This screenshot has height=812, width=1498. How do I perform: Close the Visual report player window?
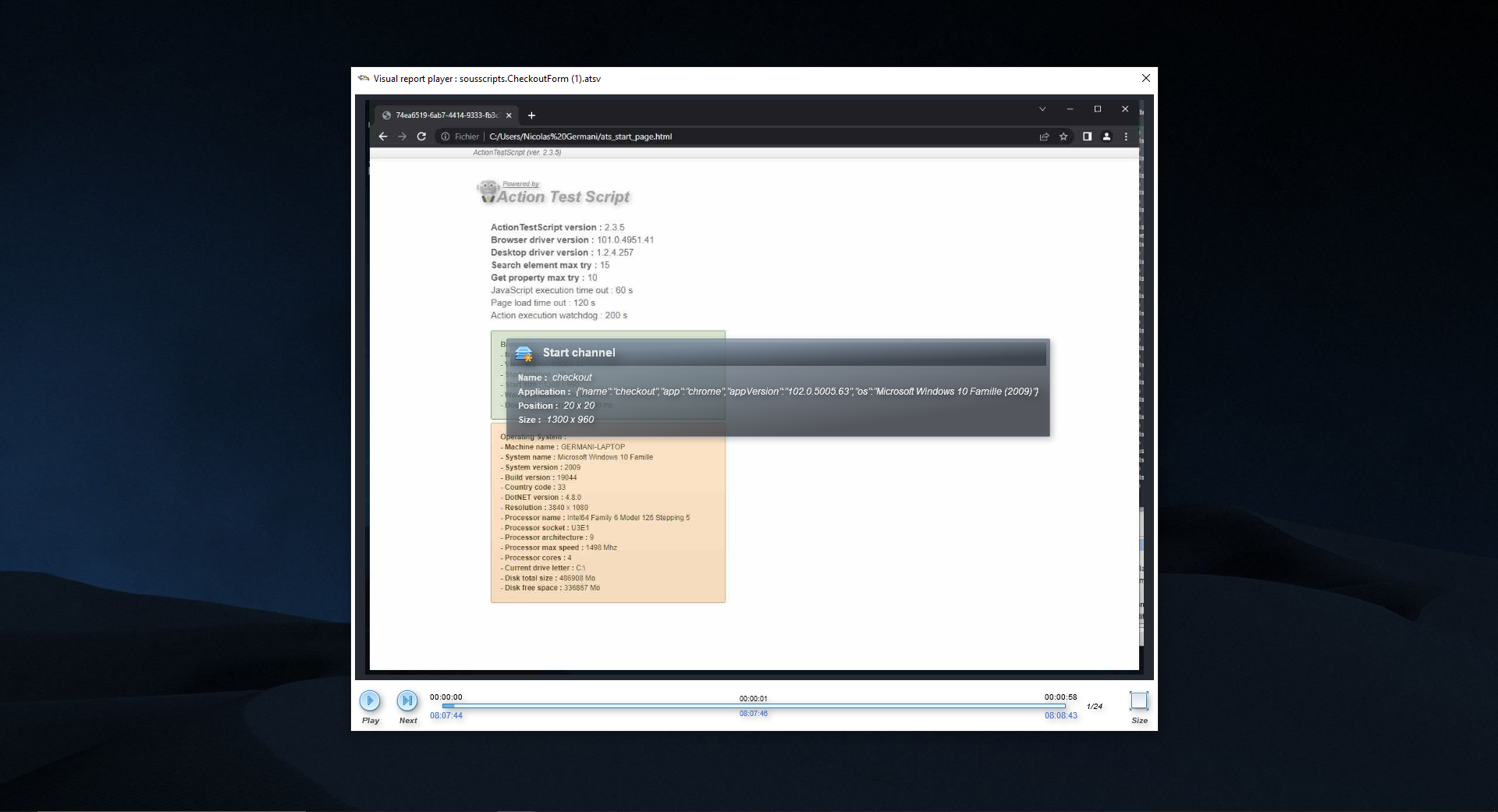(x=1145, y=78)
